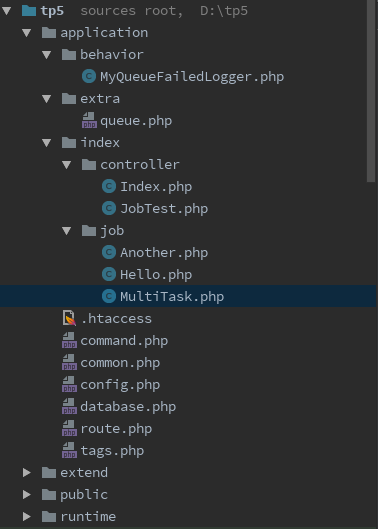Click the behavior folder icon
Viewport: 378px width, 529px height.
click(x=69, y=55)
